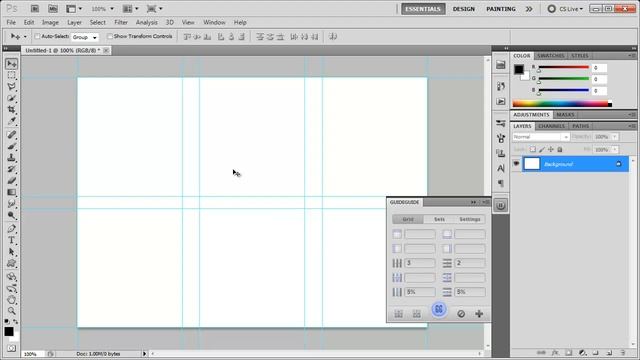Switch to the Swatches tab
640x360 pixels.
tap(550, 56)
